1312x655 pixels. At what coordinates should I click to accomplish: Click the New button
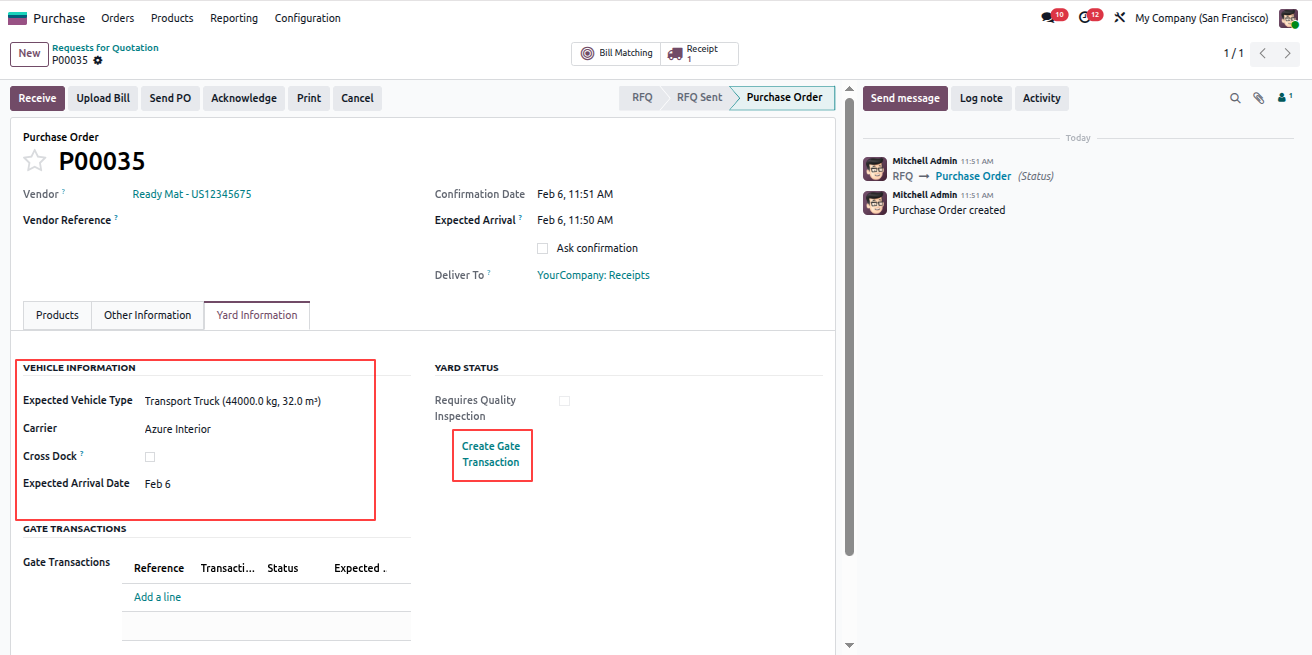coord(30,54)
